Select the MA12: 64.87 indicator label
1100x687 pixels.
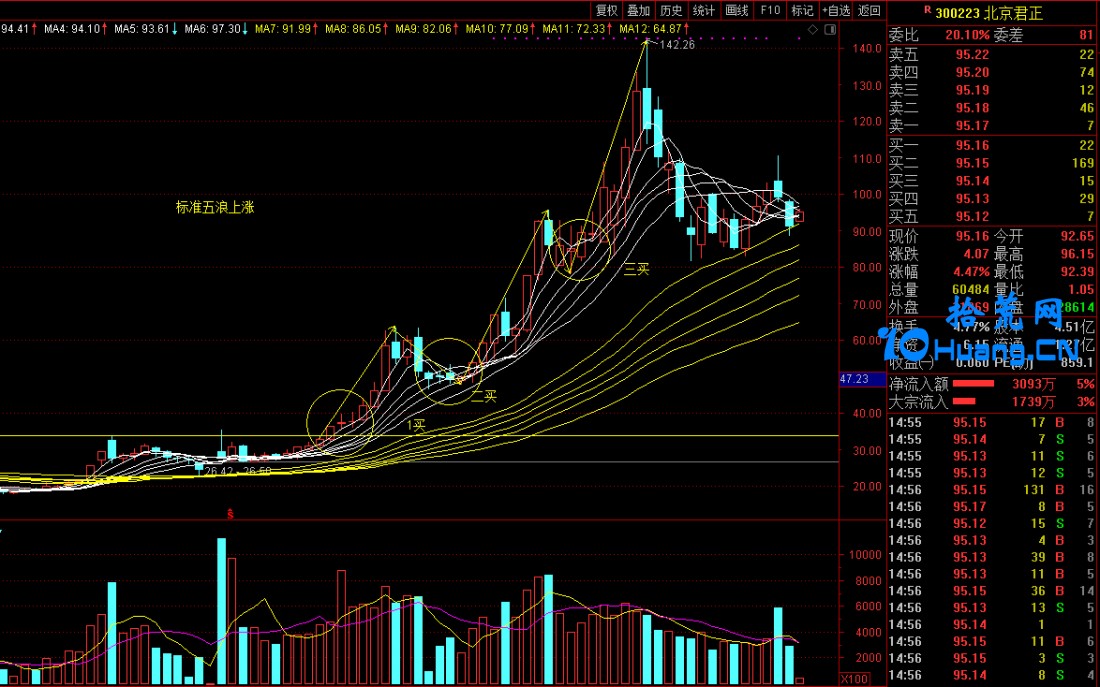(x=654, y=29)
